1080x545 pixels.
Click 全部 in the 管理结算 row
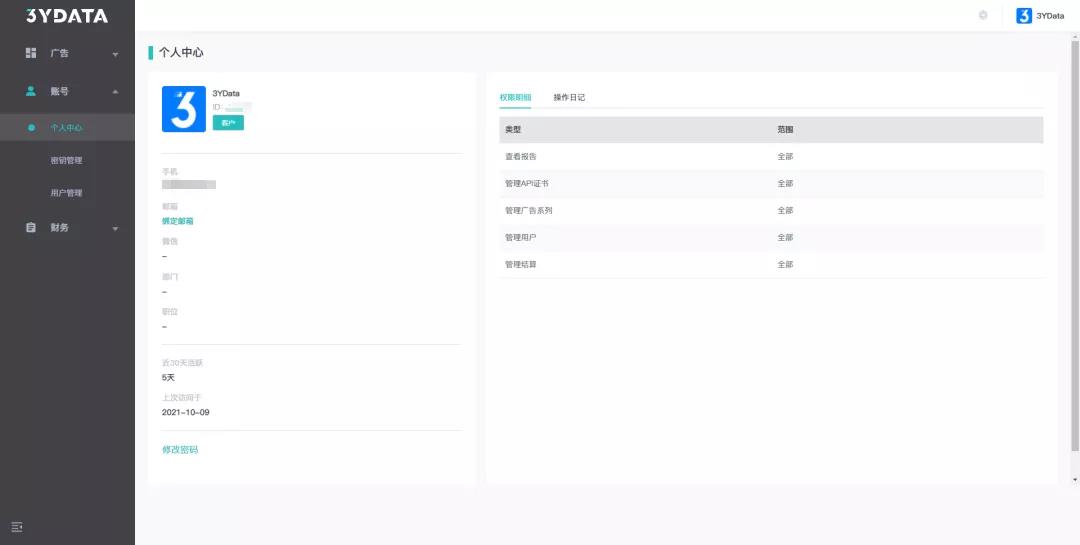click(785, 264)
